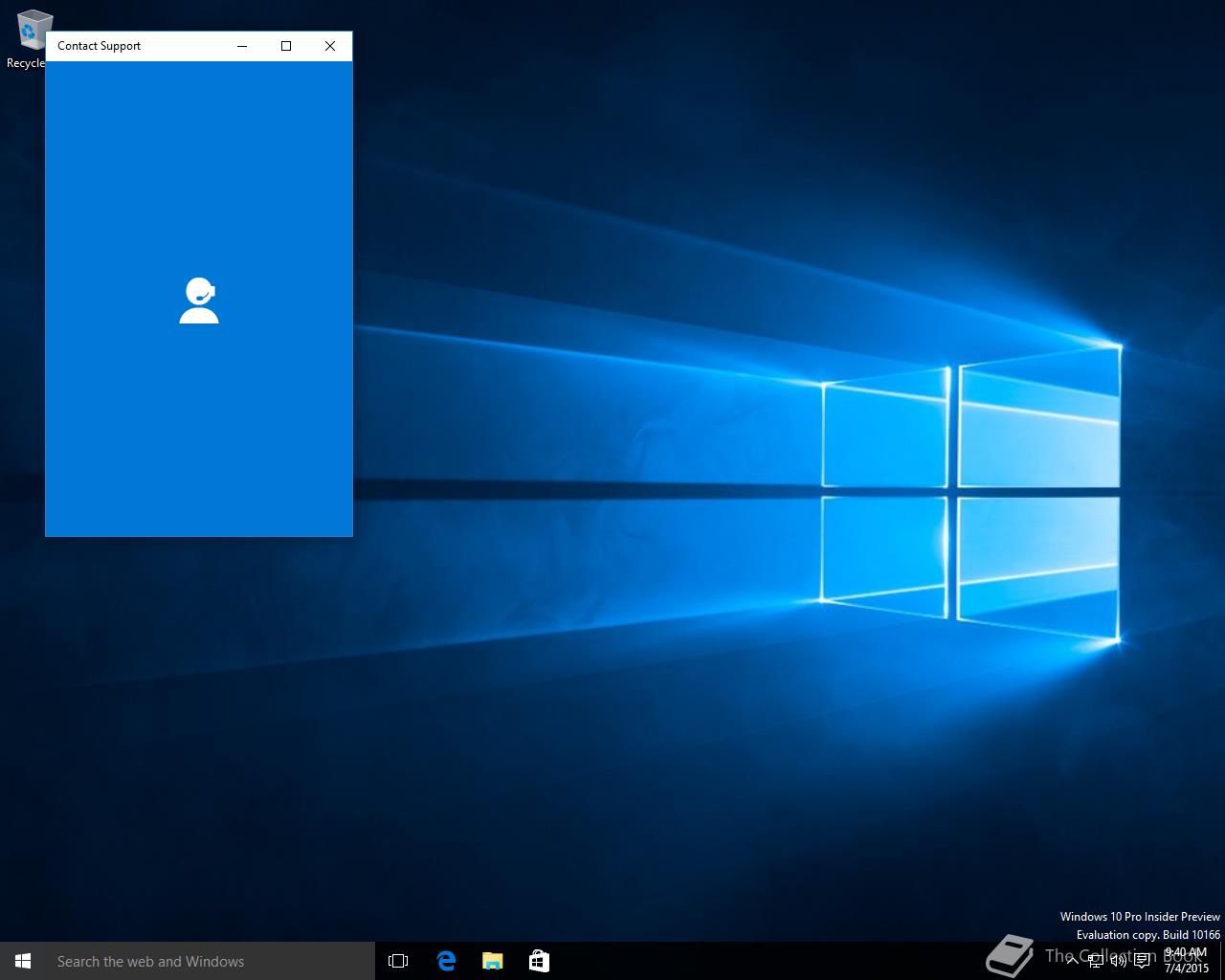
Task: Launch Microsoft Edge from the taskbar
Action: [446, 961]
